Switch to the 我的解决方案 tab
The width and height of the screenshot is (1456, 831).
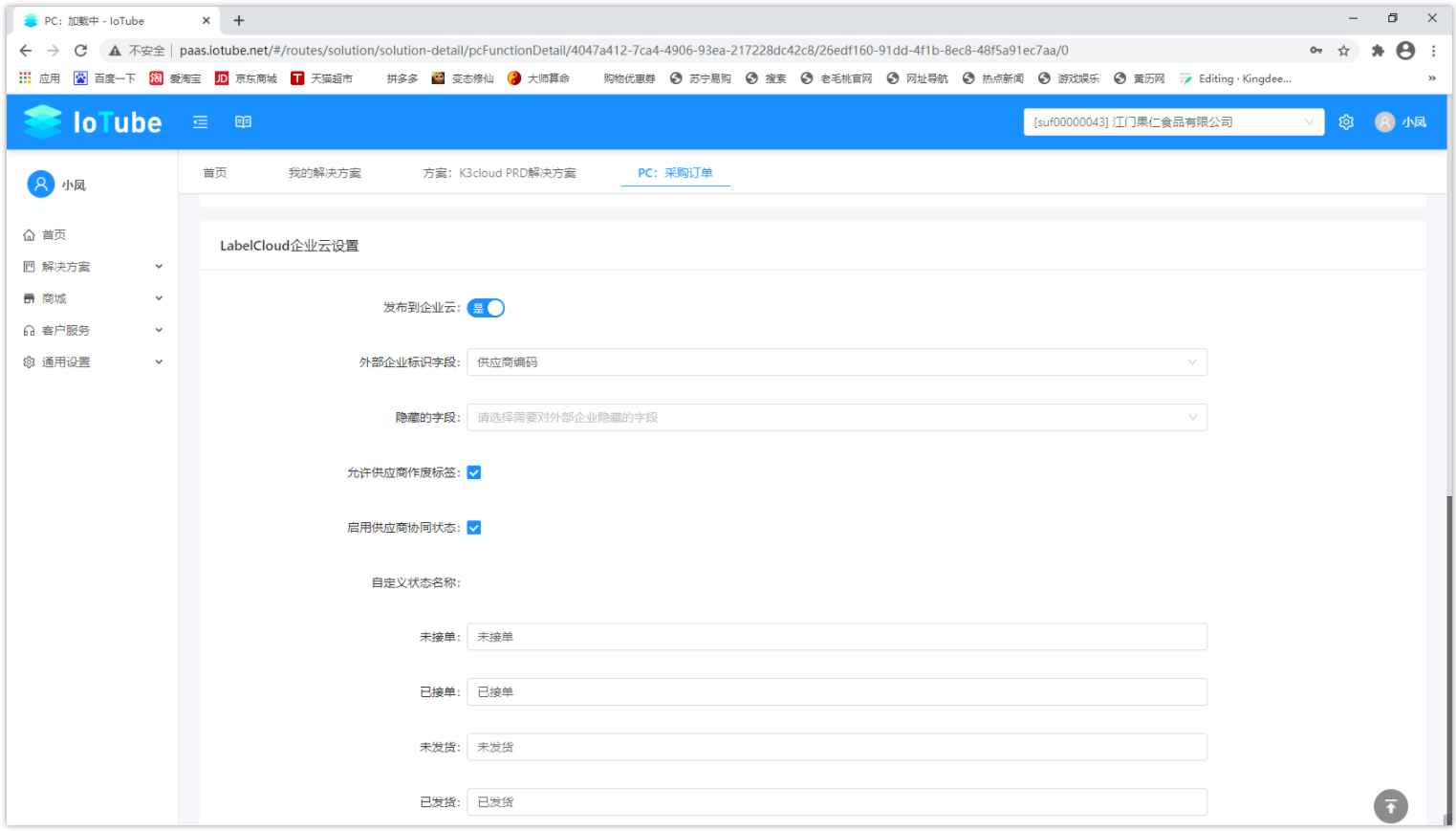(x=325, y=173)
